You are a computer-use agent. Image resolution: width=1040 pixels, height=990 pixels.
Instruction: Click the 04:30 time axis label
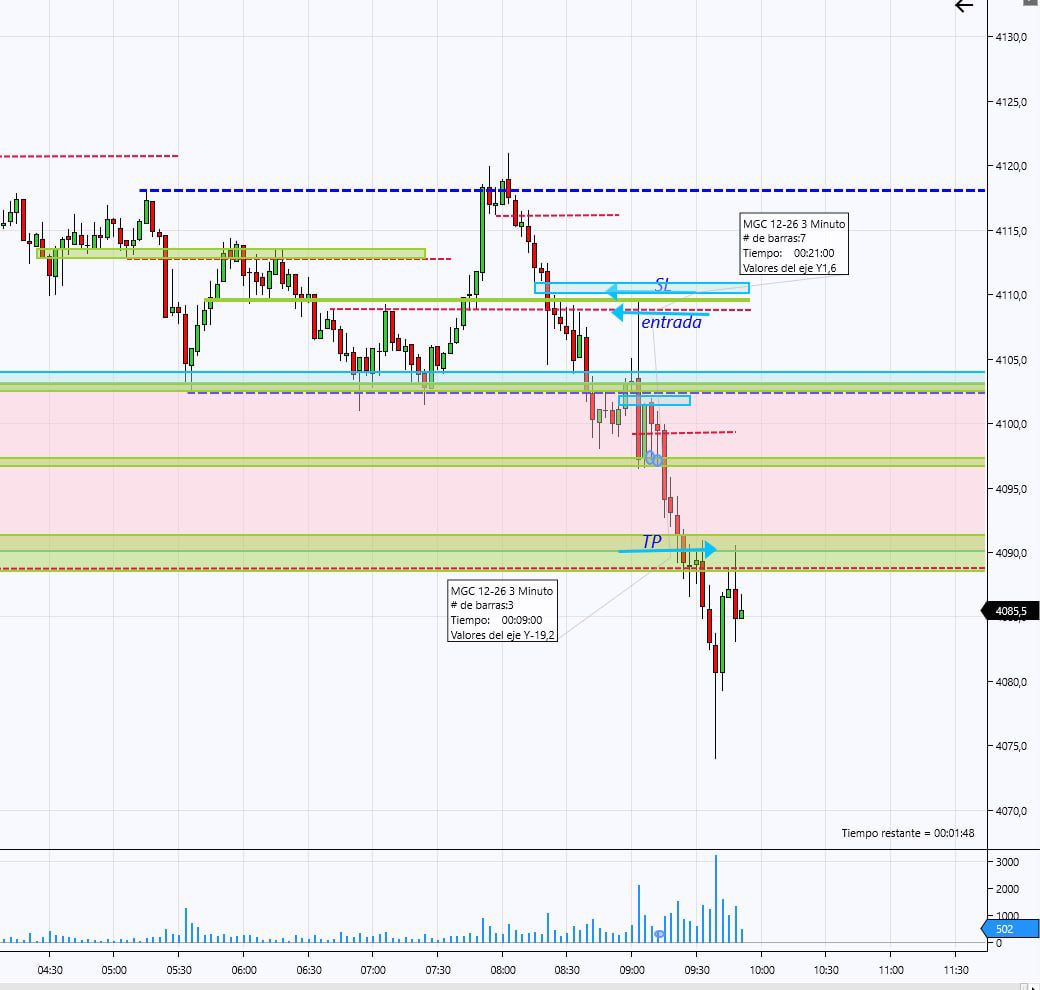pos(50,970)
